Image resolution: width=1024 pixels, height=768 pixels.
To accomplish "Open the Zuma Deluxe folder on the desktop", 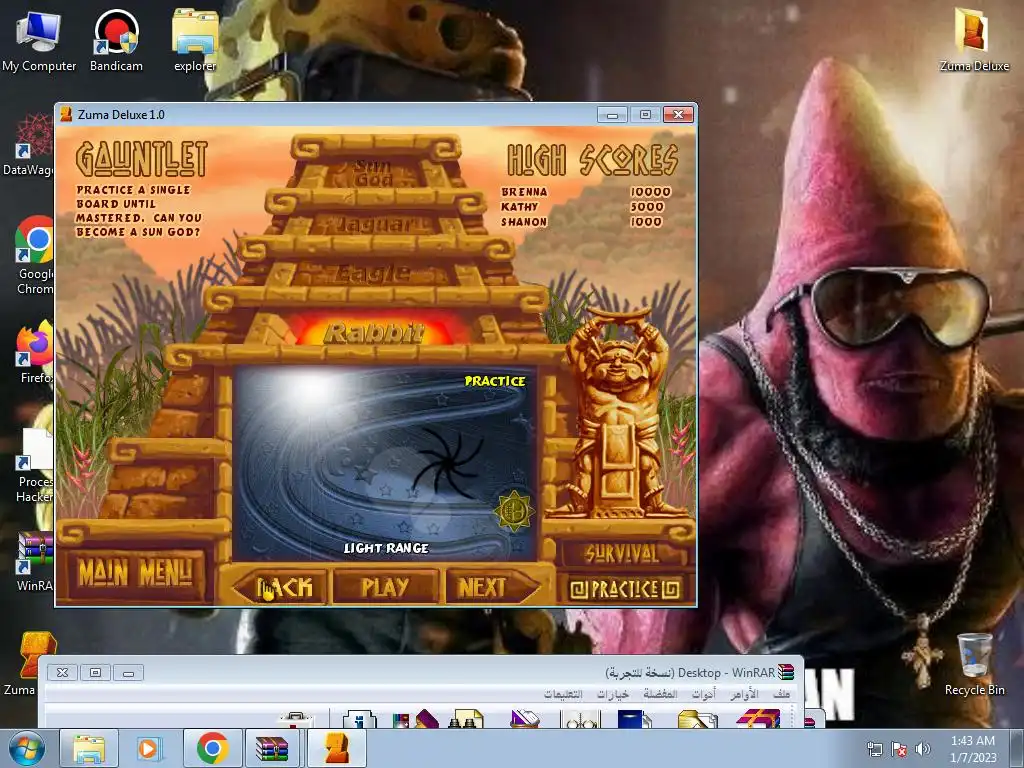I will (x=974, y=39).
